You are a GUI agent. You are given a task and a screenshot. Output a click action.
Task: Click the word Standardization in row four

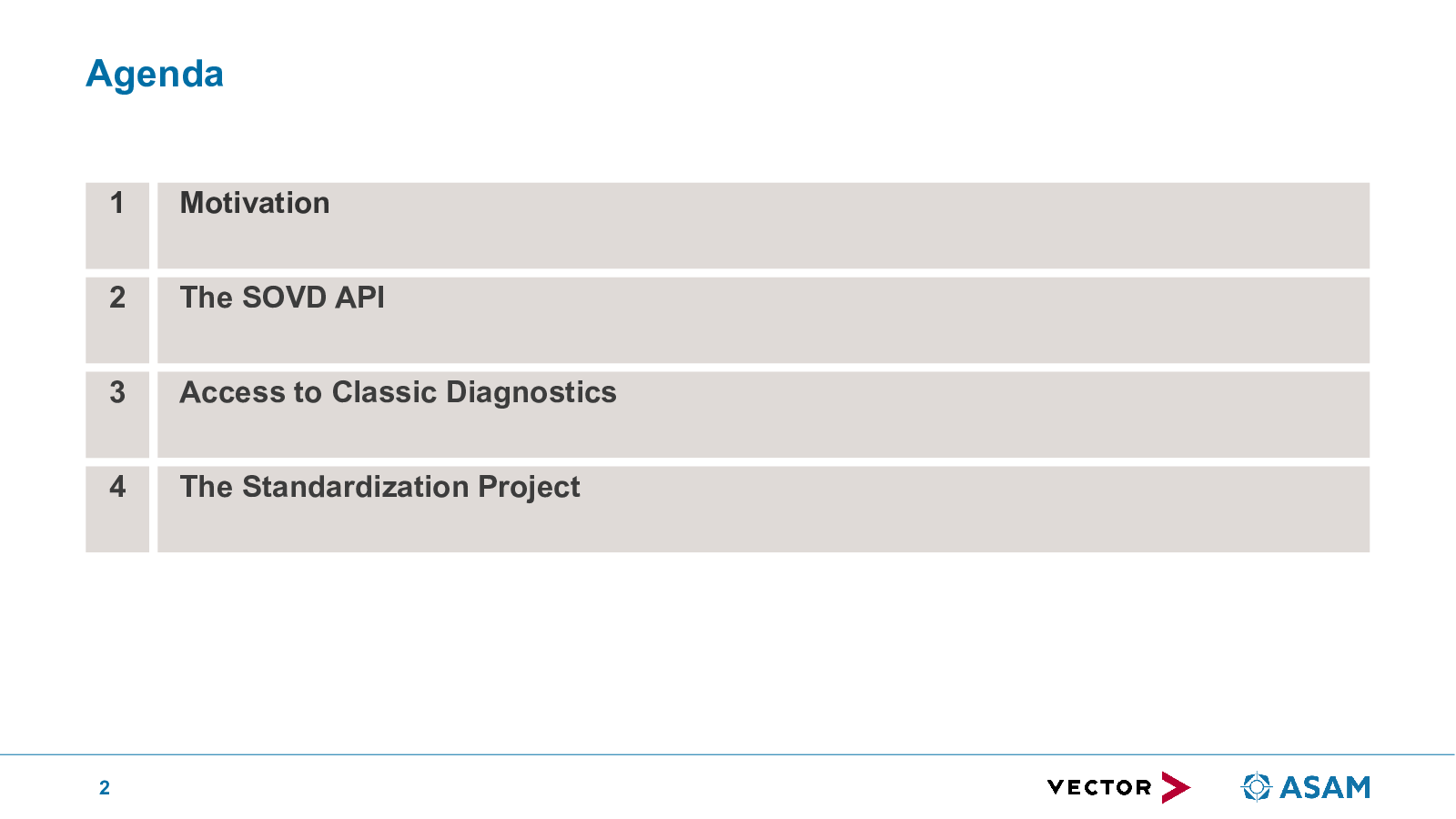[356, 487]
